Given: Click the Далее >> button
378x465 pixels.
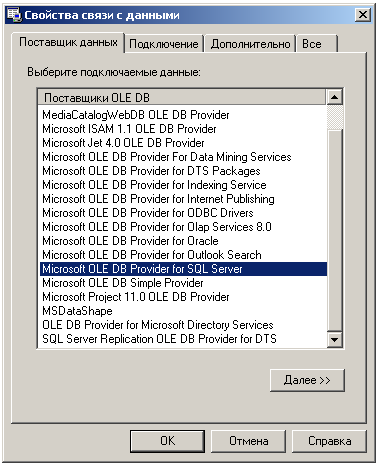Looking at the screenshot, I should [307, 380].
